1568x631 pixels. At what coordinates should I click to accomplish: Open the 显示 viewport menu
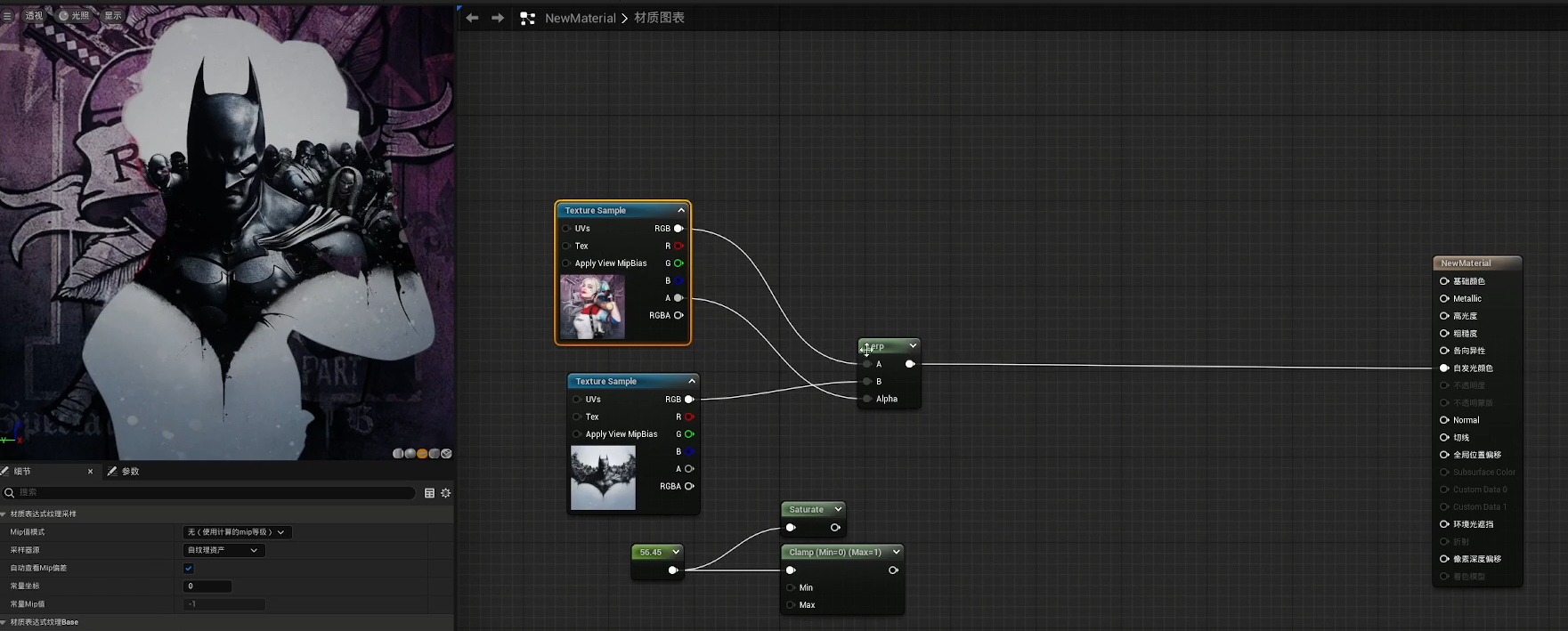113,15
